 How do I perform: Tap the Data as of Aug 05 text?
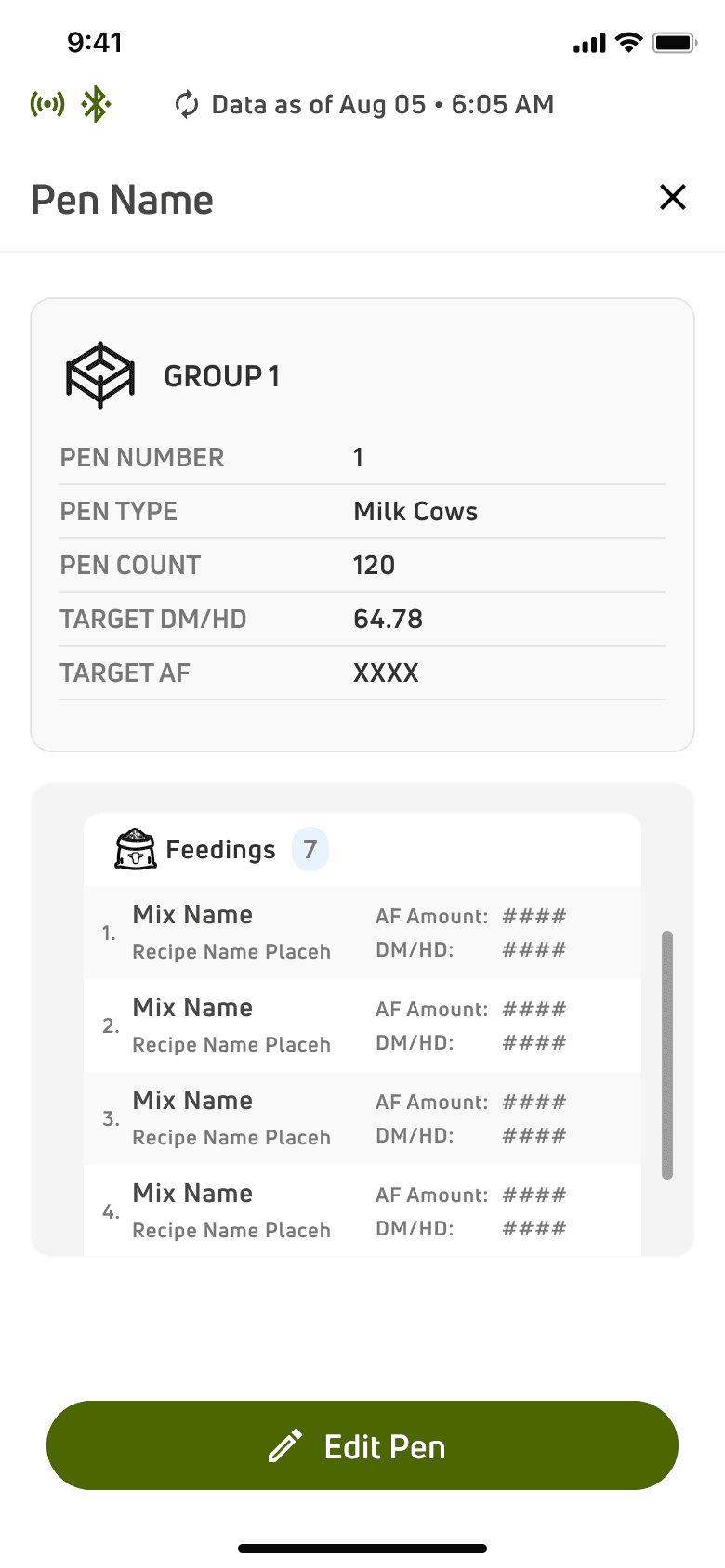319,105
